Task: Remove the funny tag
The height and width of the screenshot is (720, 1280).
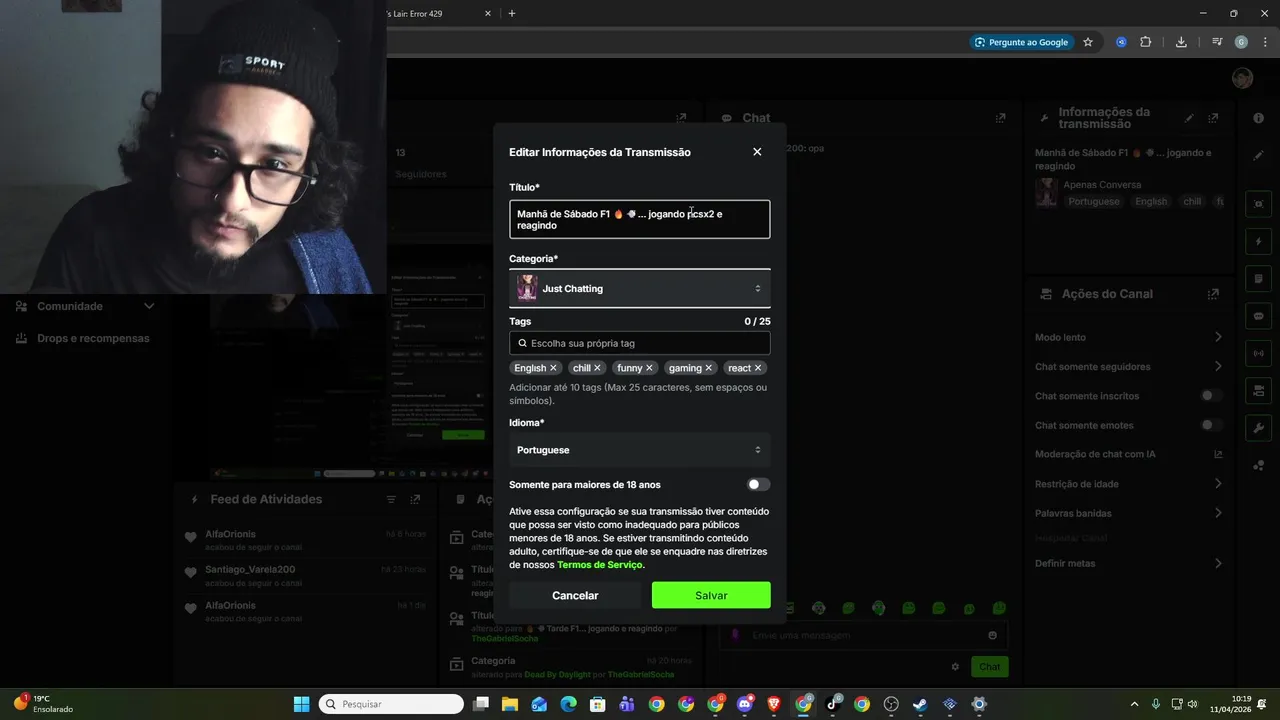Action: coord(649,368)
